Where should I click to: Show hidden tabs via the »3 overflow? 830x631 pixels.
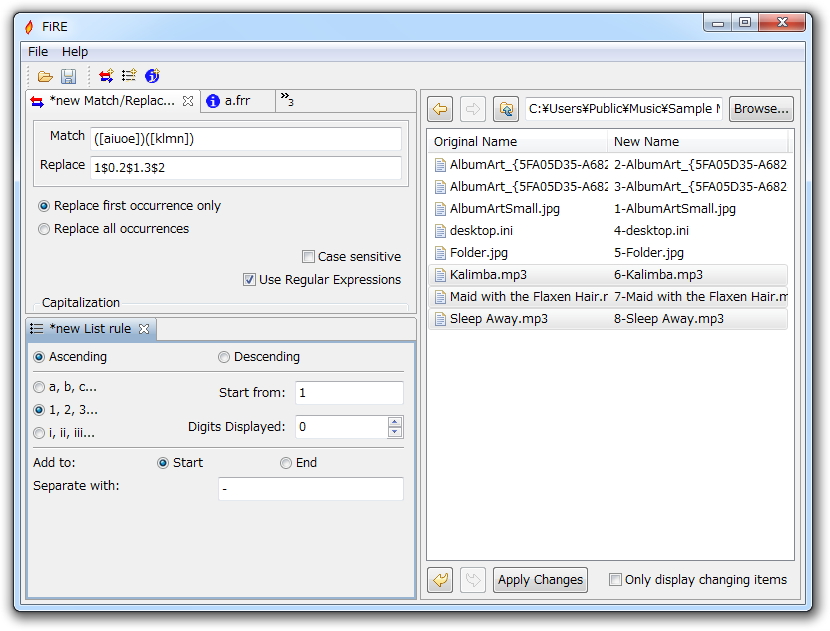point(287,99)
